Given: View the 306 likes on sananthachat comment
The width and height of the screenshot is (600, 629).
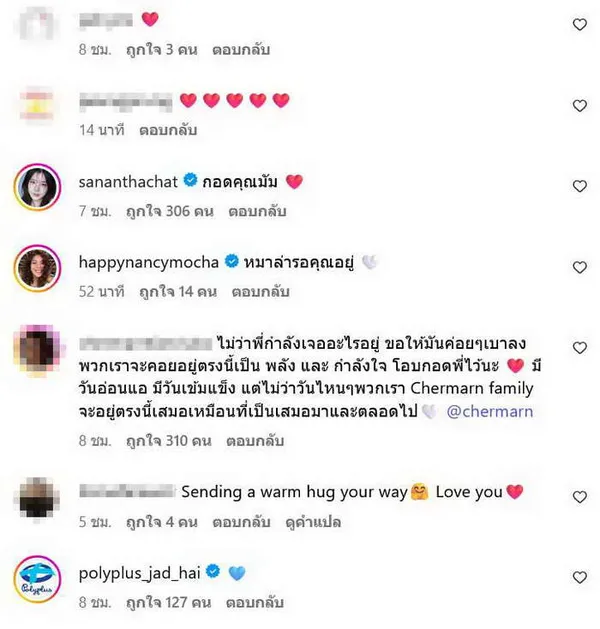Looking at the screenshot, I should 170,211.
